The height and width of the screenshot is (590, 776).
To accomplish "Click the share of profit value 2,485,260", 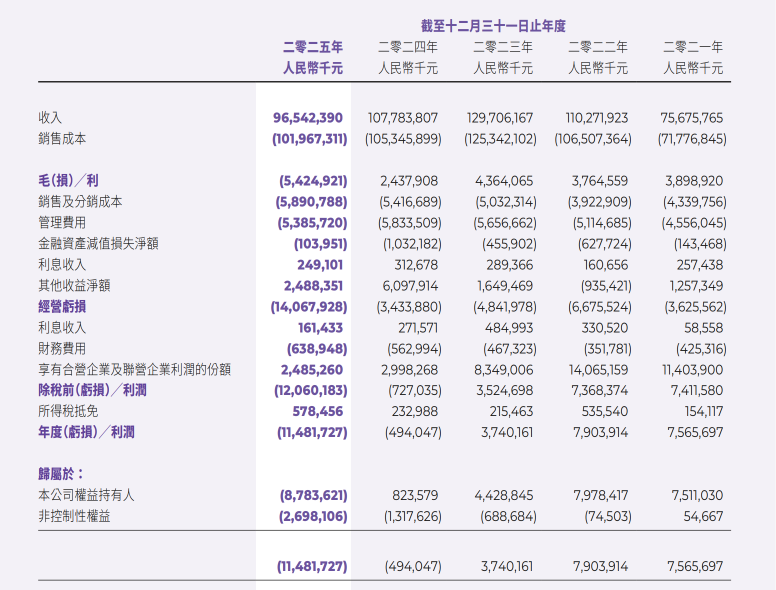I will click(312, 370).
